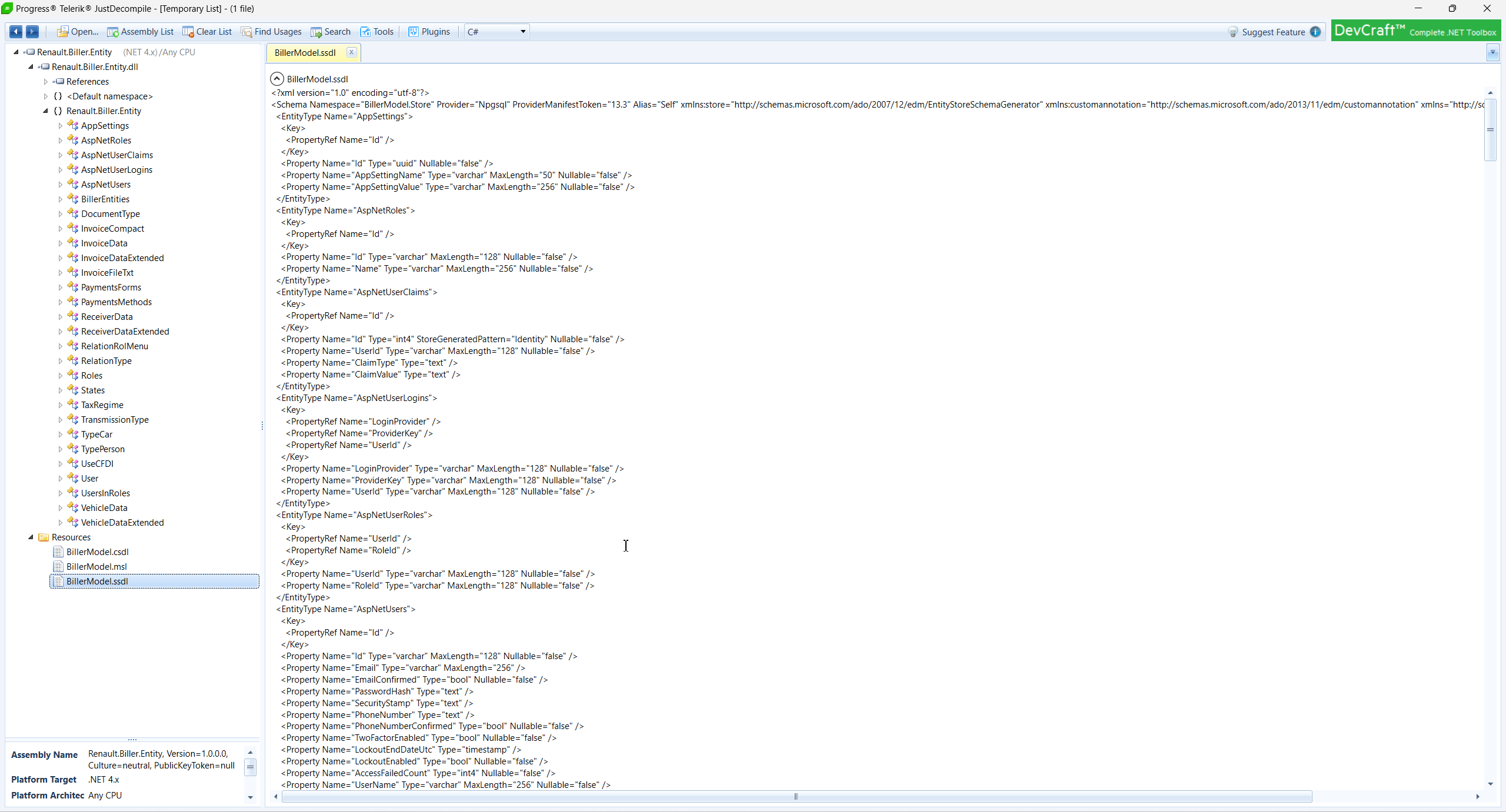The height and width of the screenshot is (812, 1506).
Task: Open an assembly file via Open toolbar icon
Action: click(x=77, y=31)
